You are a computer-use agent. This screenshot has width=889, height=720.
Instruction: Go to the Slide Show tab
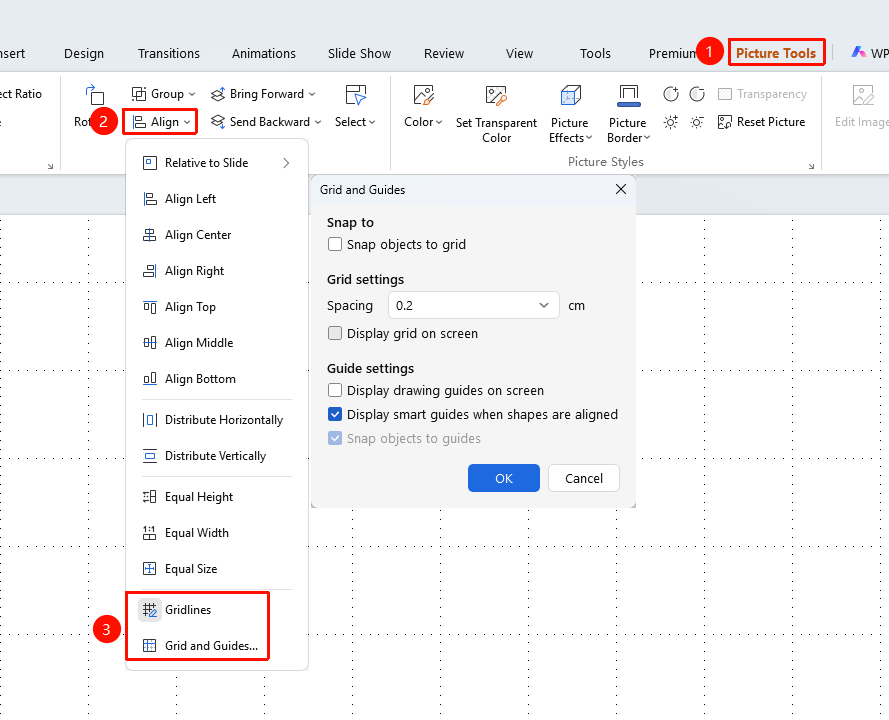(x=359, y=54)
